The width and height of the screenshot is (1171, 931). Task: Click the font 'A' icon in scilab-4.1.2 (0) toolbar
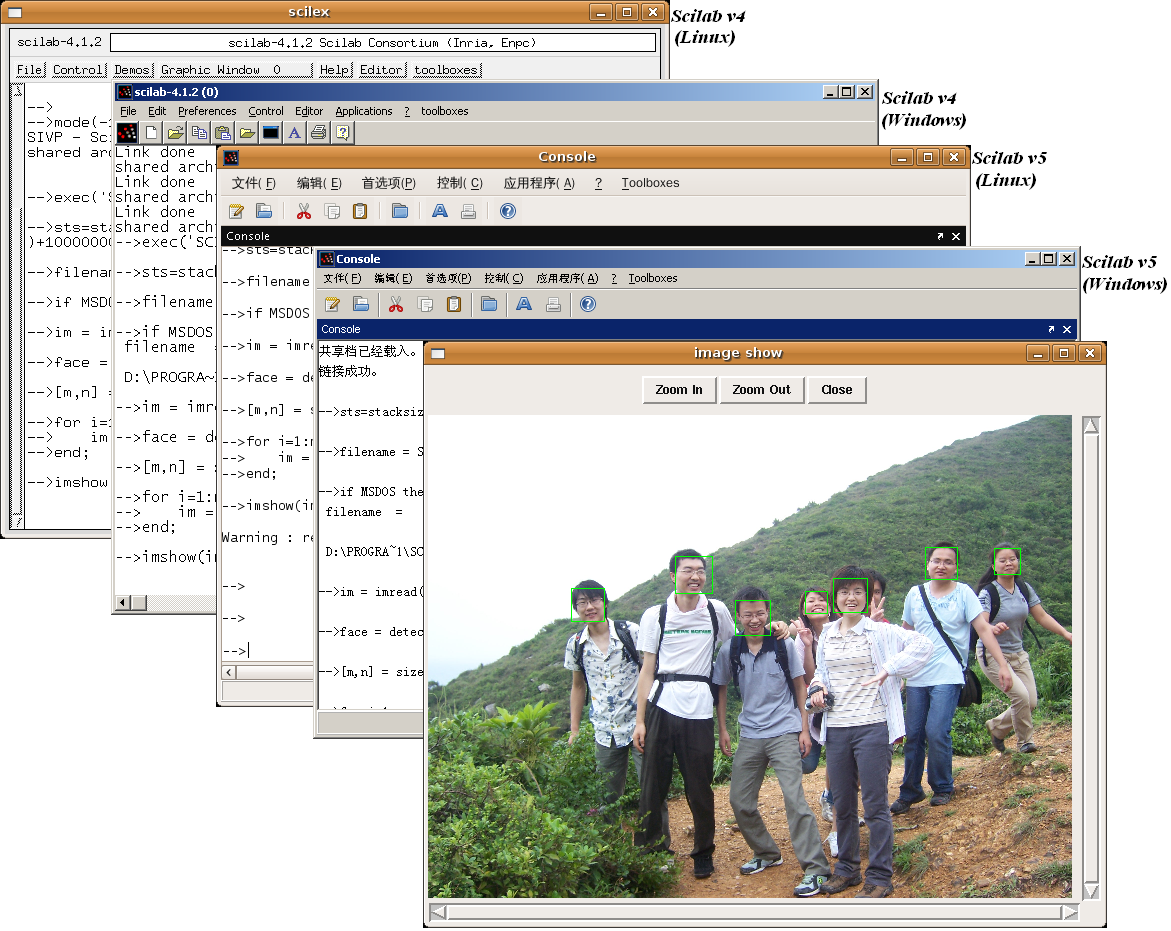(295, 132)
